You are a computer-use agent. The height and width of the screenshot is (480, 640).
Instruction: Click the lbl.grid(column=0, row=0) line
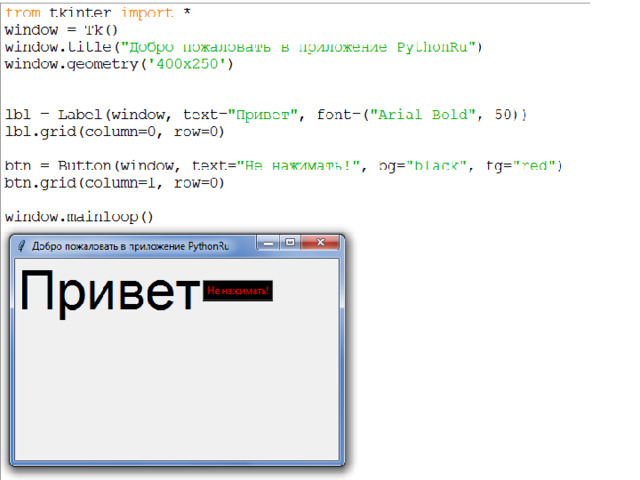coord(114,132)
